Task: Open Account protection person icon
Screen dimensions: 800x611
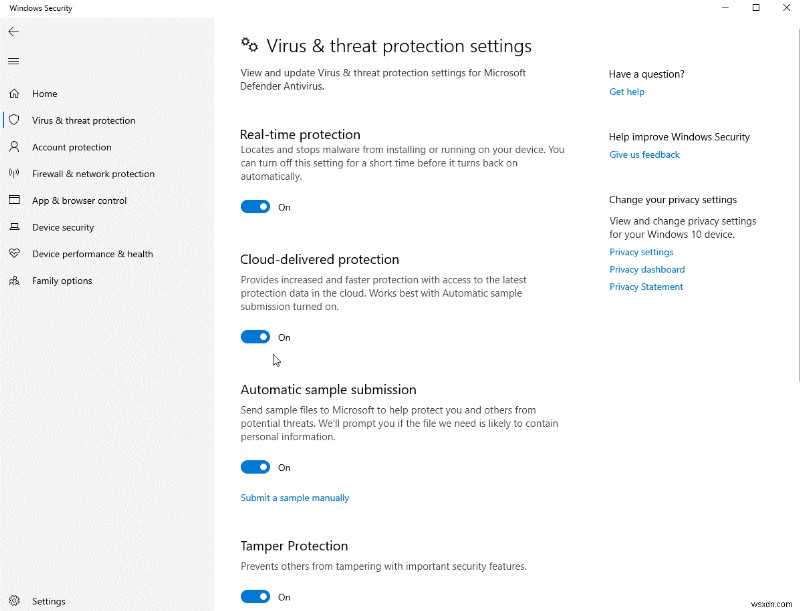Action: point(14,147)
